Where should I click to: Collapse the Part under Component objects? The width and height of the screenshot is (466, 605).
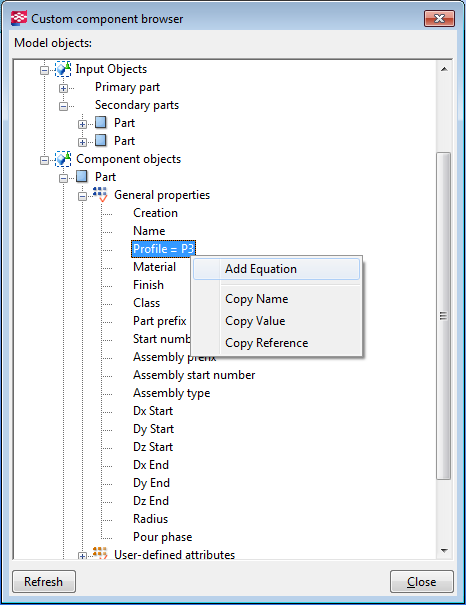pos(63,178)
